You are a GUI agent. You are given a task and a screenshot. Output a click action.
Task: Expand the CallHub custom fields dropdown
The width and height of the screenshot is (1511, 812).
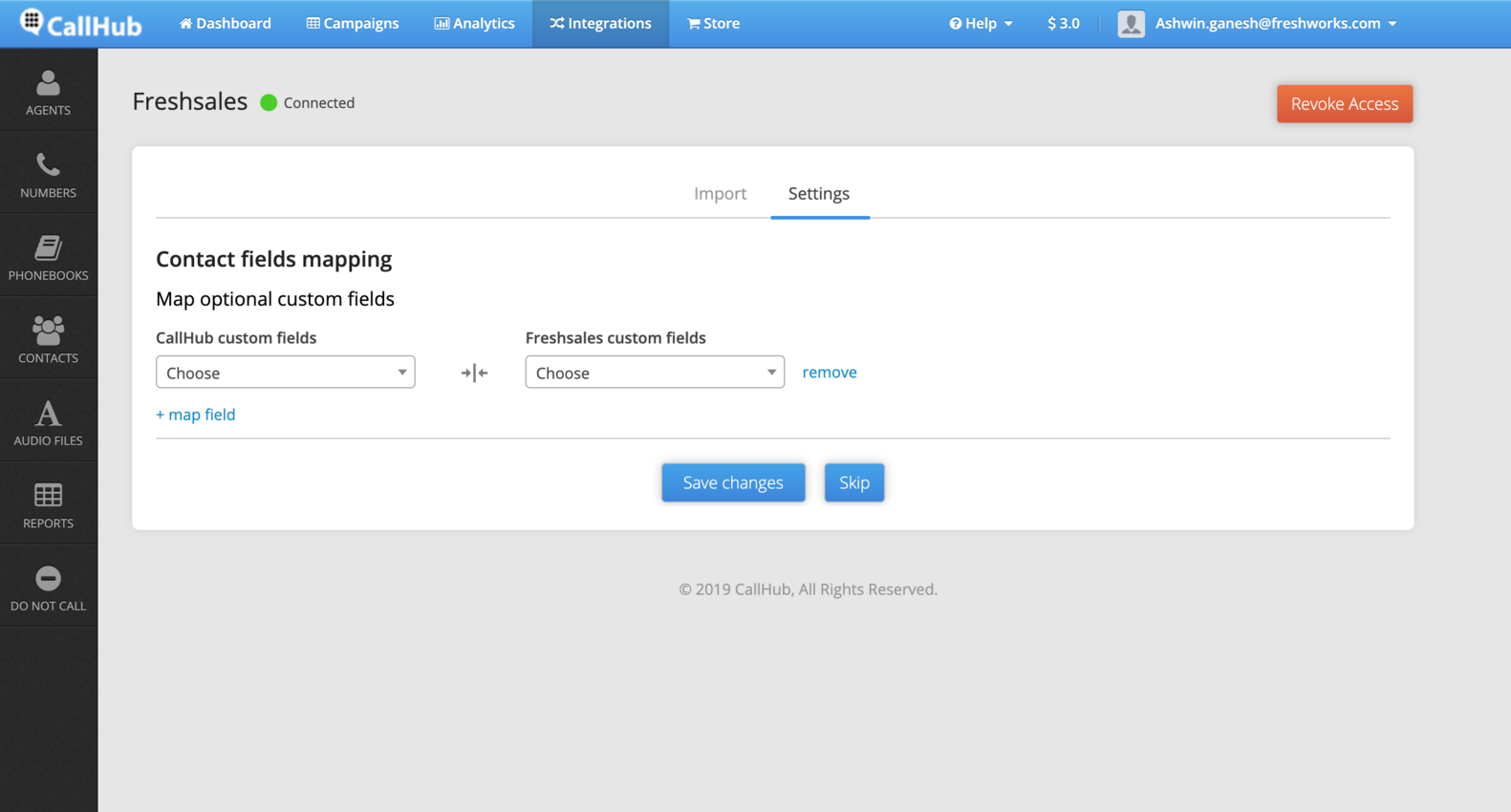click(285, 373)
